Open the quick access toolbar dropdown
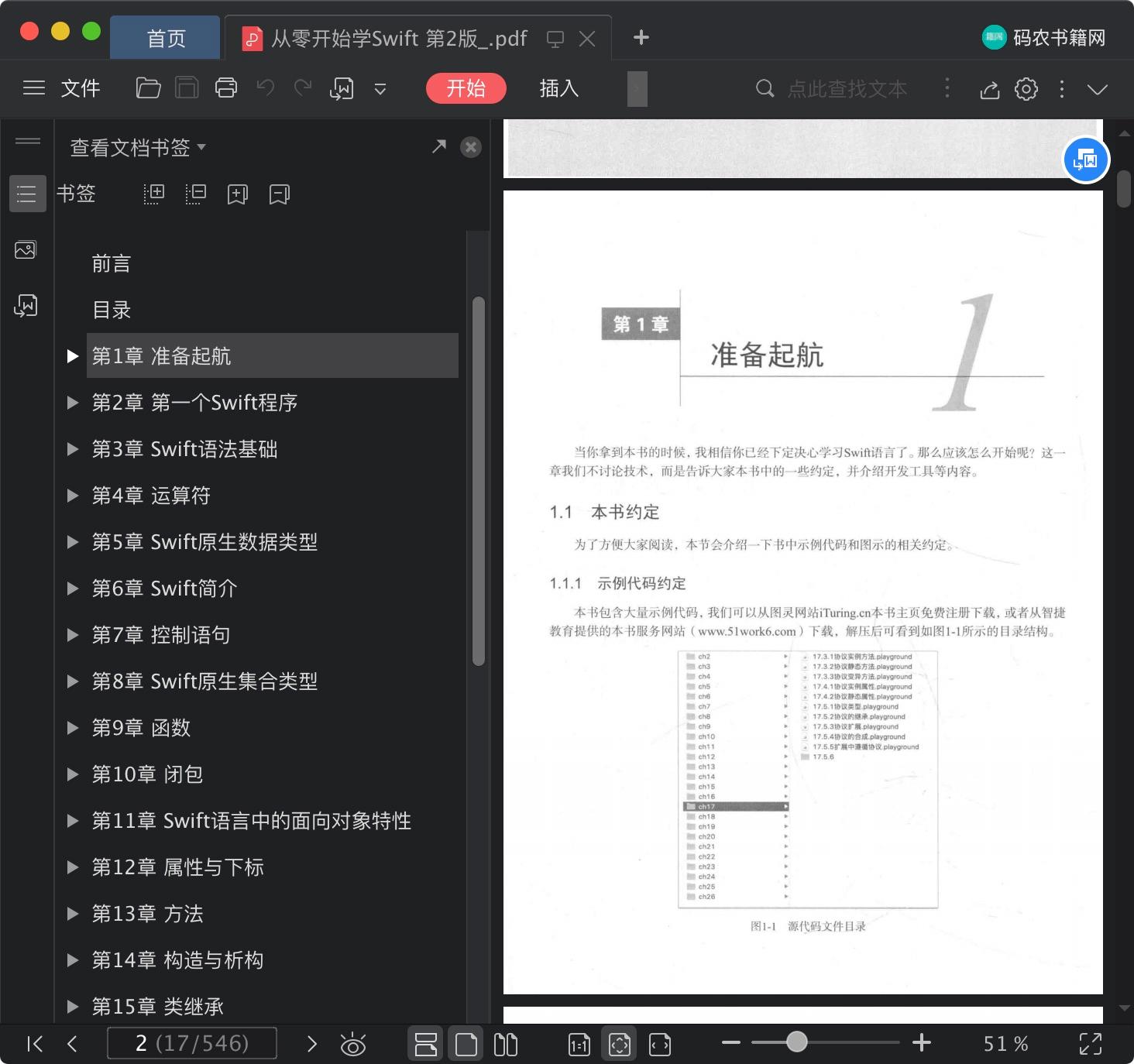The image size is (1134, 1064). point(380,89)
